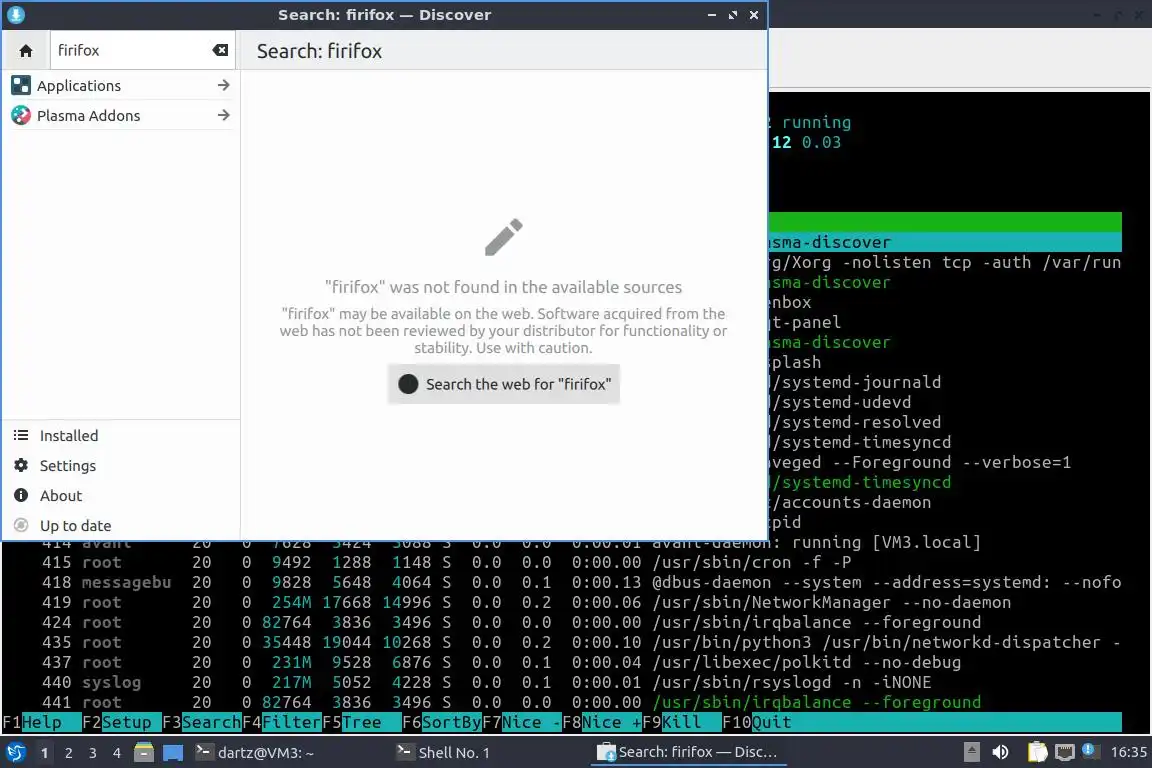Click the Plasma Addons icon
The height and width of the screenshot is (768, 1152).
[x=21, y=115]
